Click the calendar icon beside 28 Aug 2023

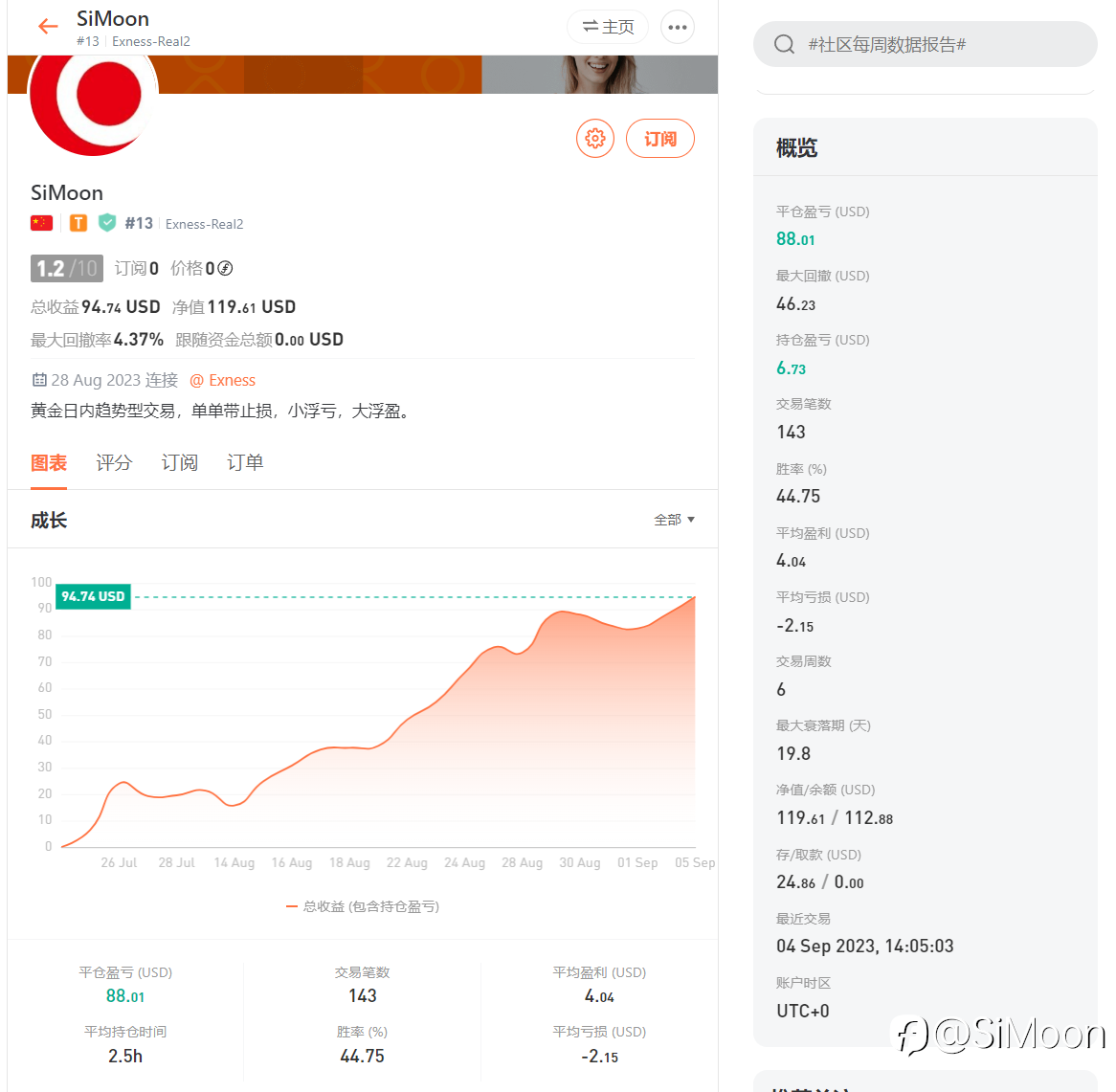click(x=39, y=380)
